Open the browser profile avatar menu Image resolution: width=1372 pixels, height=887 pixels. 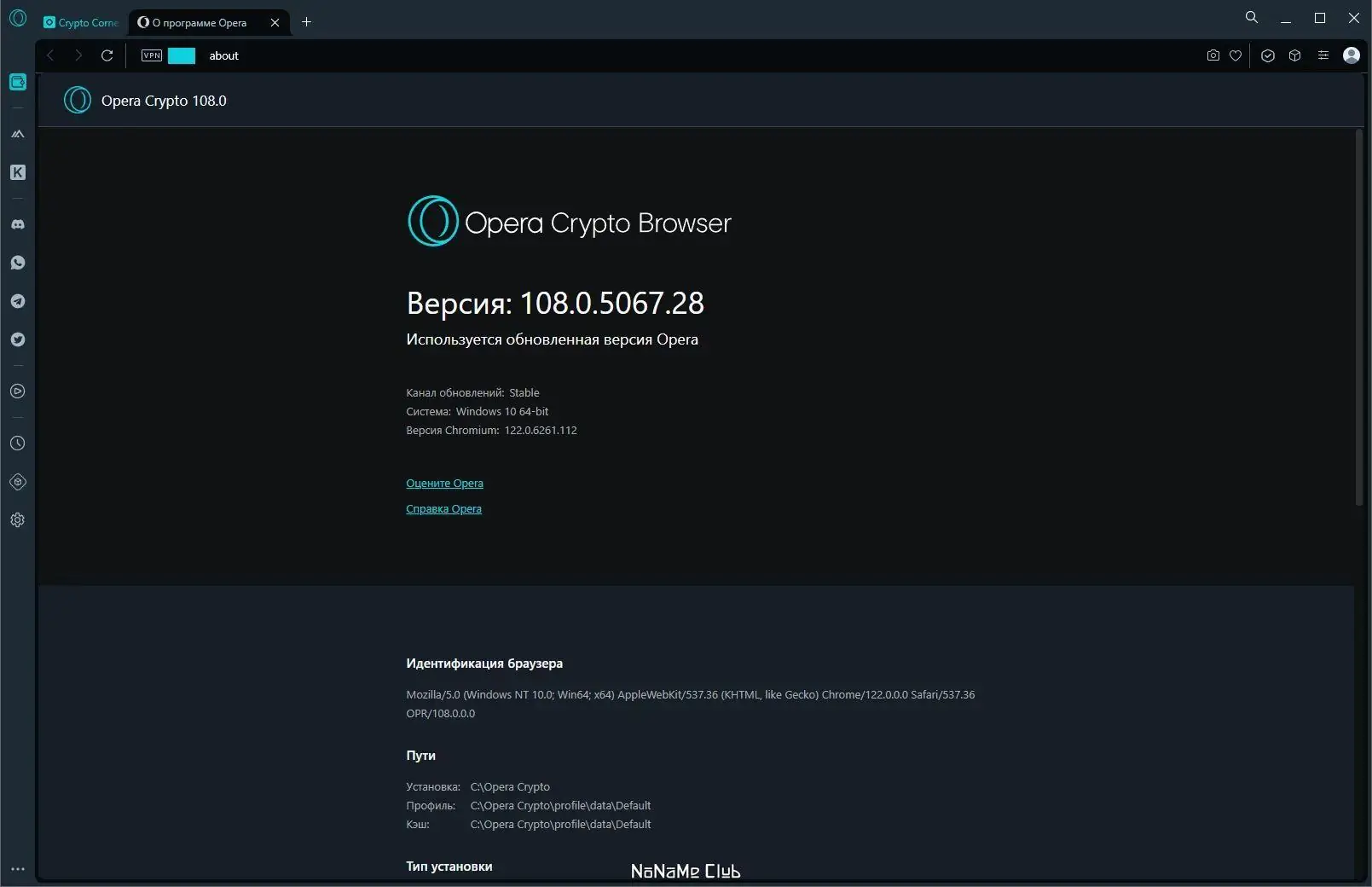click(1352, 55)
